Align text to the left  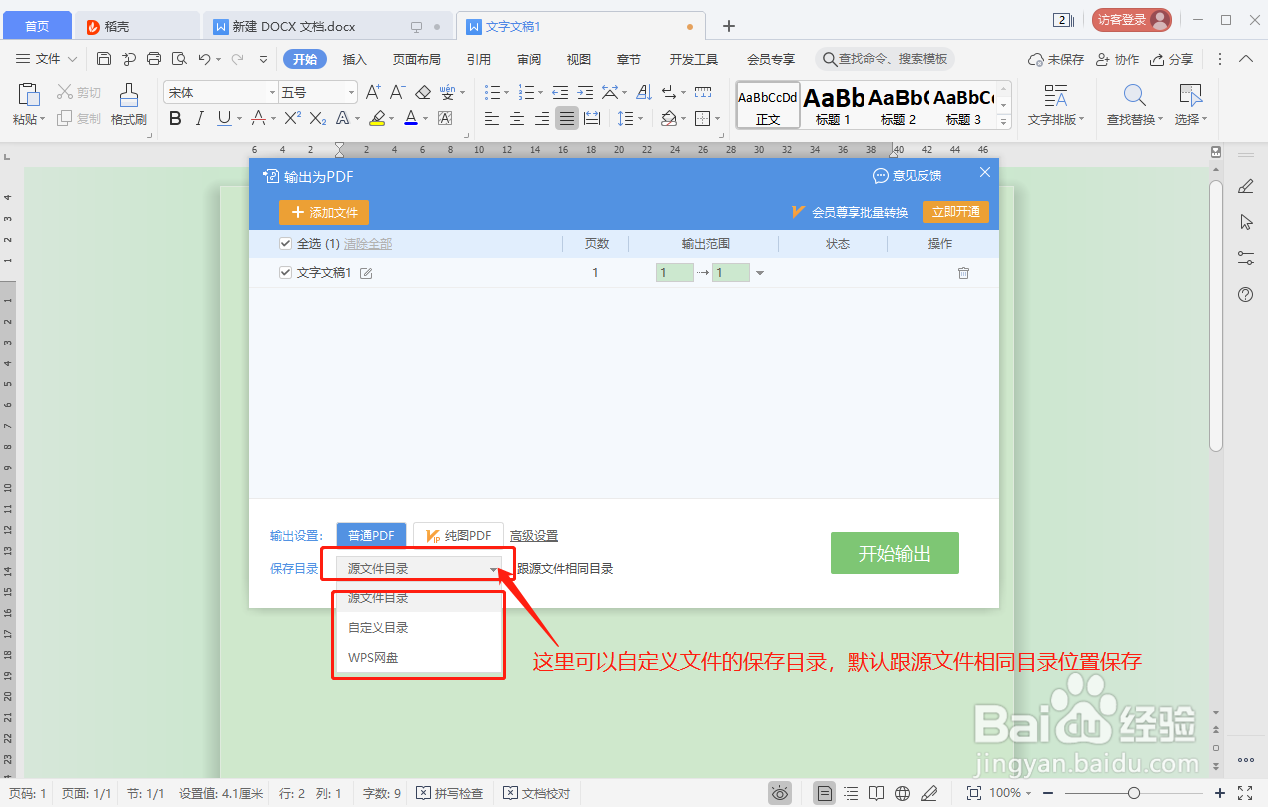pyautogui.click(x=492, y=119)
